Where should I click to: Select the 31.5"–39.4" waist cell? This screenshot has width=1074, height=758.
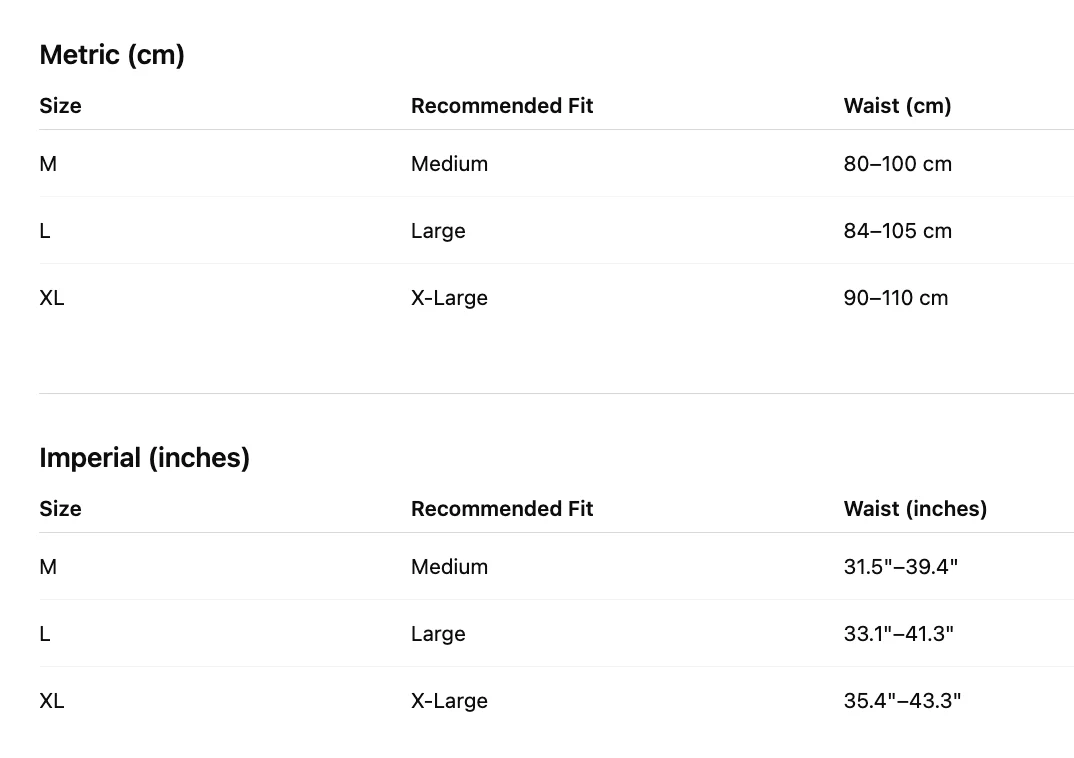point(901,566)
